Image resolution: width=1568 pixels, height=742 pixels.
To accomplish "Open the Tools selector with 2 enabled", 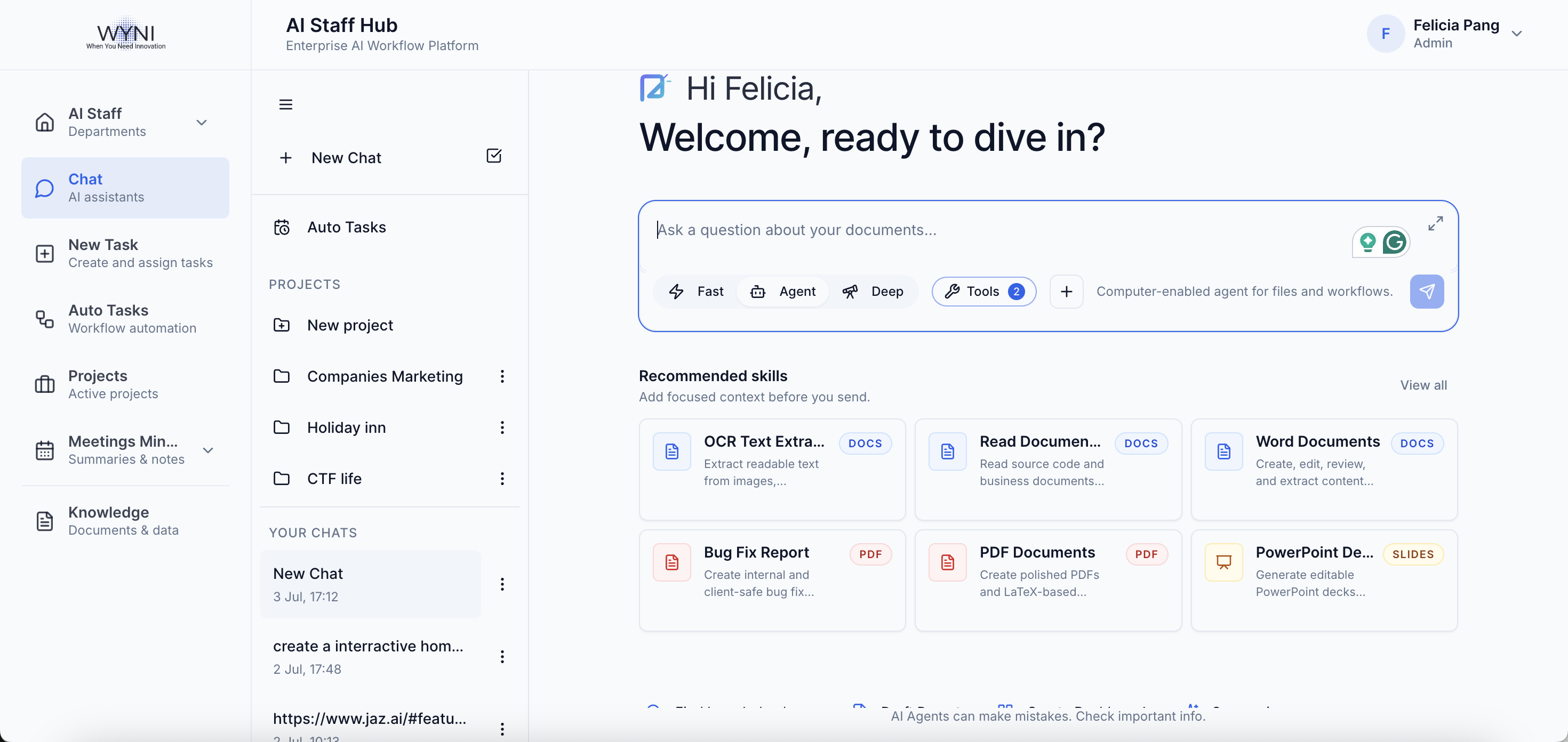I will coord(983,292).
